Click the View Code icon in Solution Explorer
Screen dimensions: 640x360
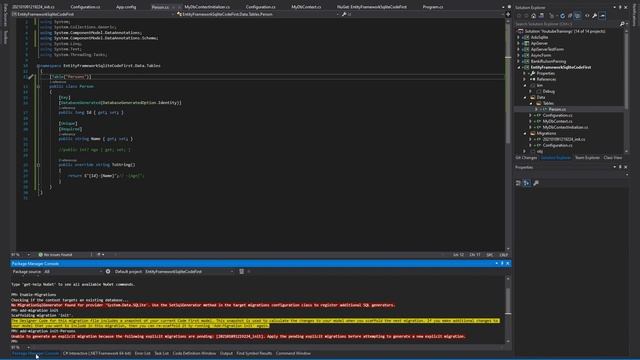tap(587, 16)
